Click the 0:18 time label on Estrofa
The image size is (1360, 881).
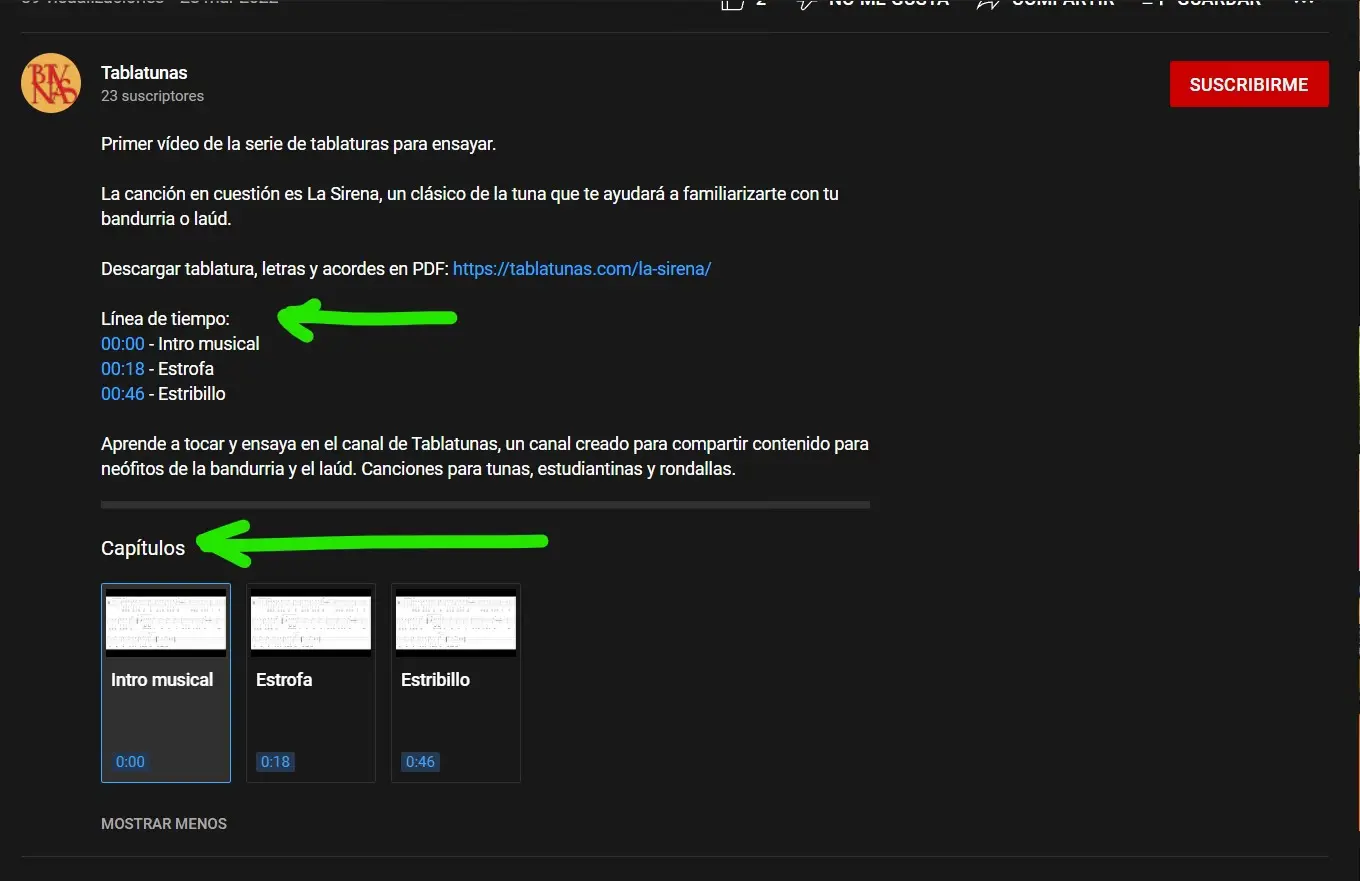[x=275, y=761]
